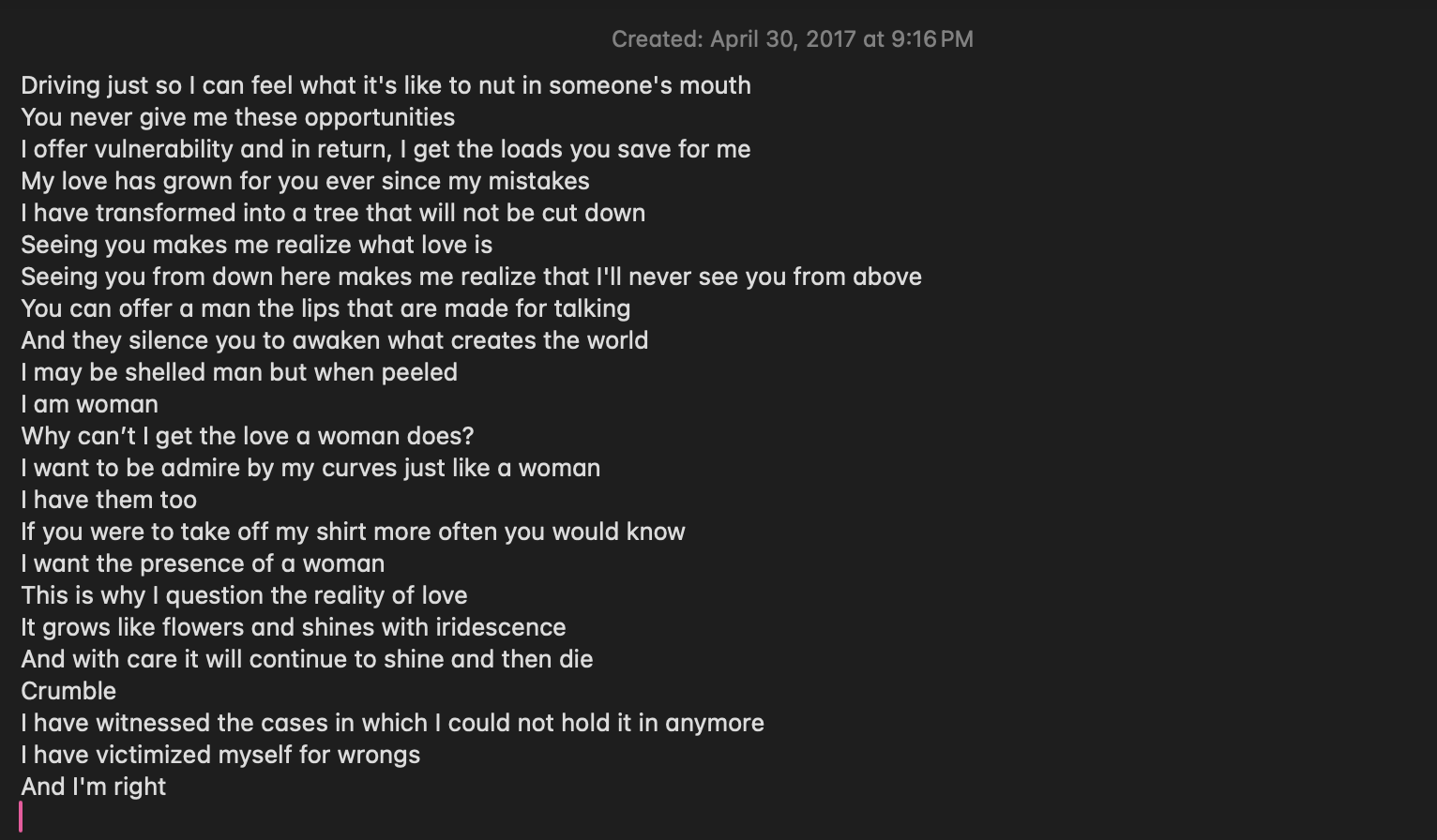Click end of line ending 'see you from above'
The width and height of the screenshot is (1437, 840).
click(923, 277)
